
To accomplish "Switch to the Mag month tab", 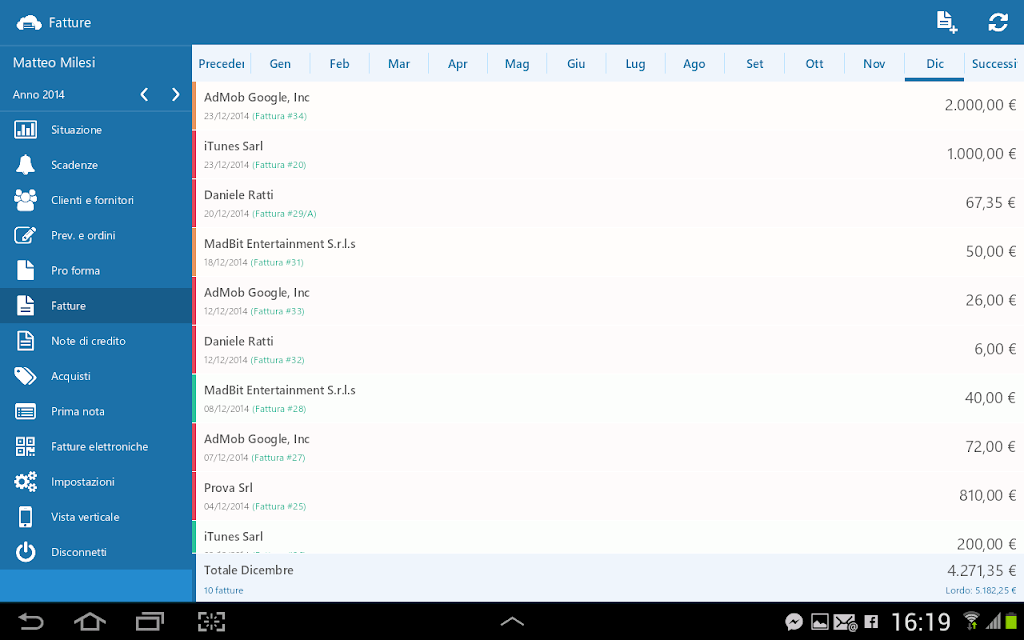I will click(517, 63).
